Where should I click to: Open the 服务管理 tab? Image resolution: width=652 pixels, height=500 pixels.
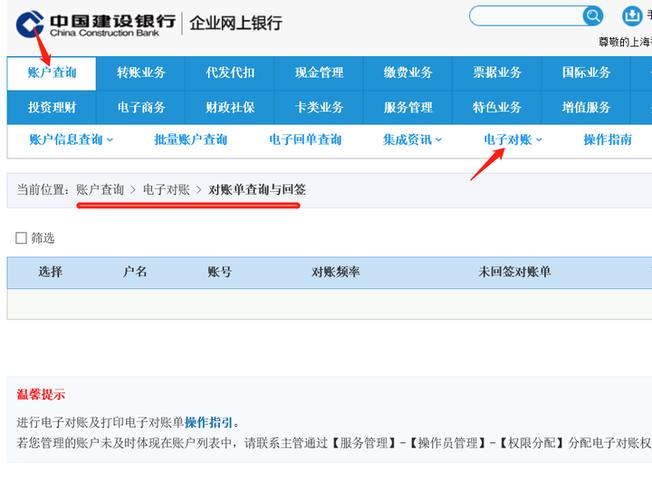pyautogui.click(x=408, y=107)
